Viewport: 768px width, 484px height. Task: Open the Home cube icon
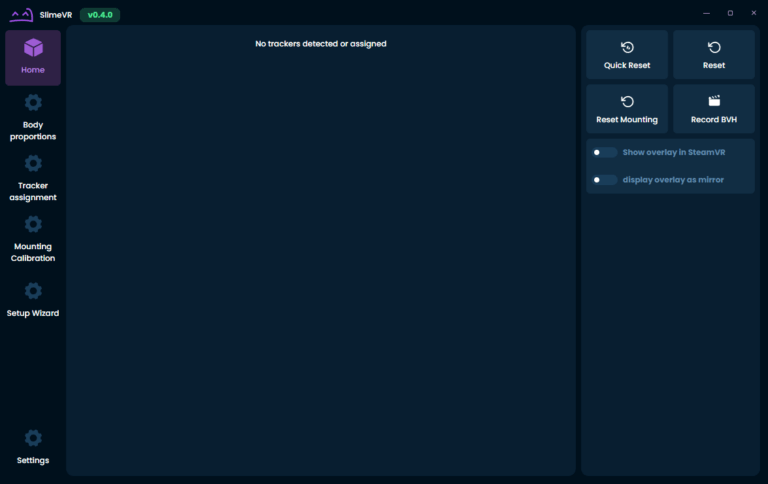[x=33, y=48]
